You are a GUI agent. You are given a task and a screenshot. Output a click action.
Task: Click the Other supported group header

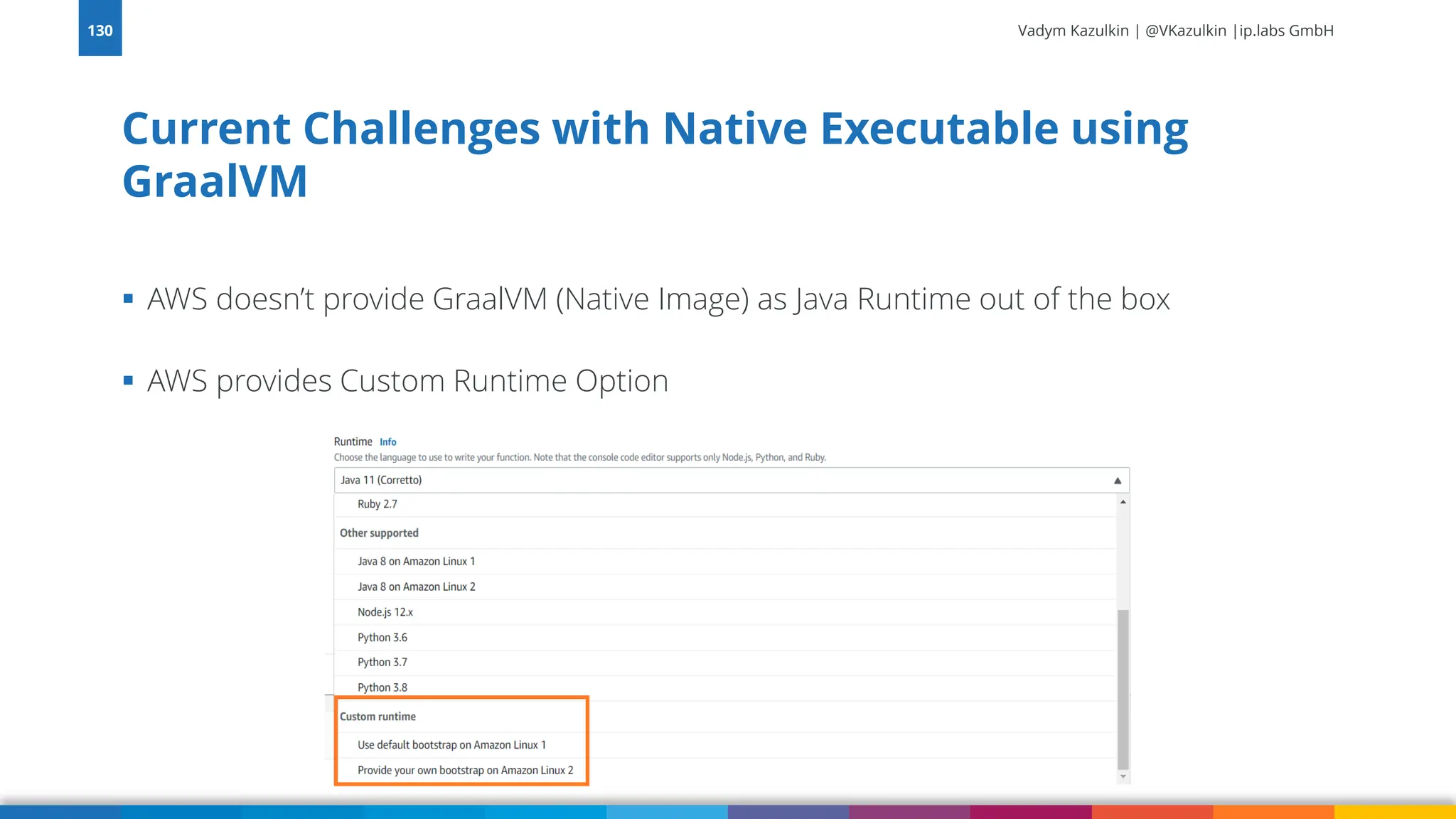pyautogui.click(x=379, y=533)
